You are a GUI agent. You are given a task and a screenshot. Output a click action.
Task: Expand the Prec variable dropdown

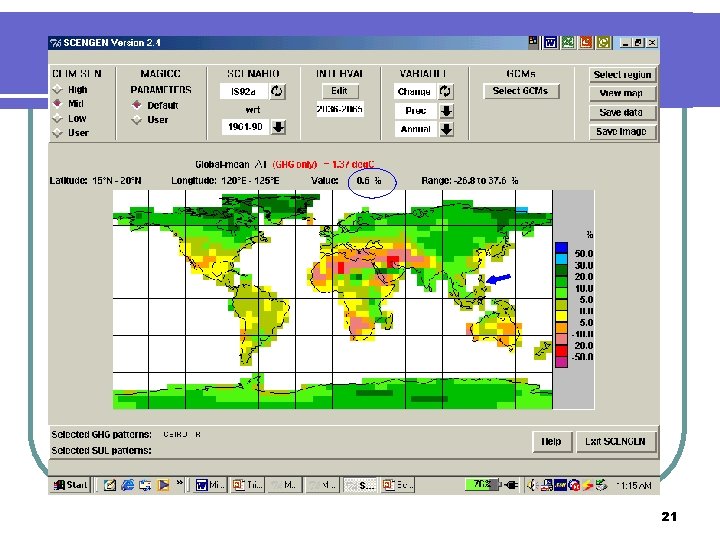pos(446,110)
